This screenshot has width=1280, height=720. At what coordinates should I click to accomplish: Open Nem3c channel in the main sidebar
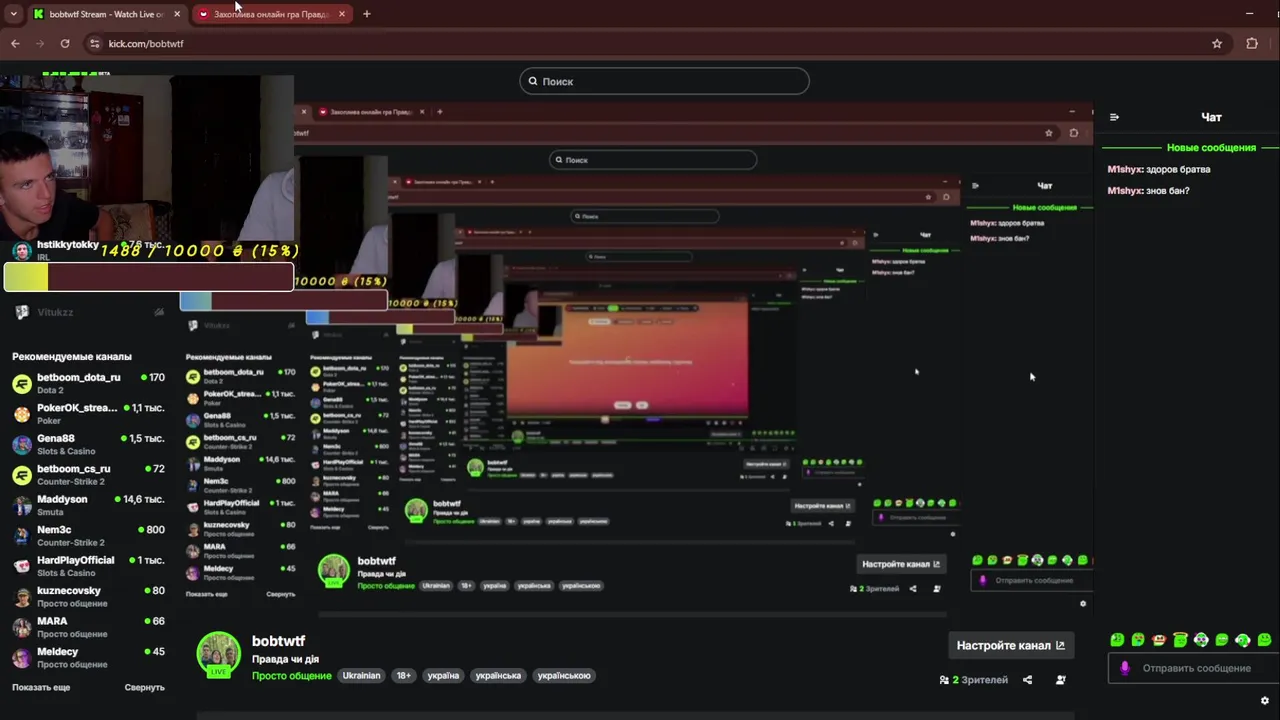[x=88, y=536]
